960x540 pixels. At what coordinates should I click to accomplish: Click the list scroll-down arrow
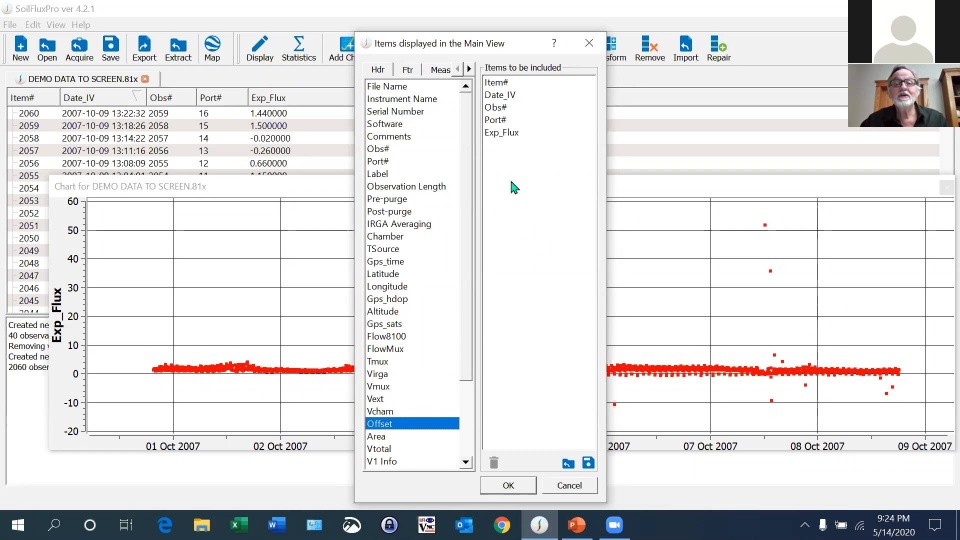pyautogui.click(x=465, y=462)
